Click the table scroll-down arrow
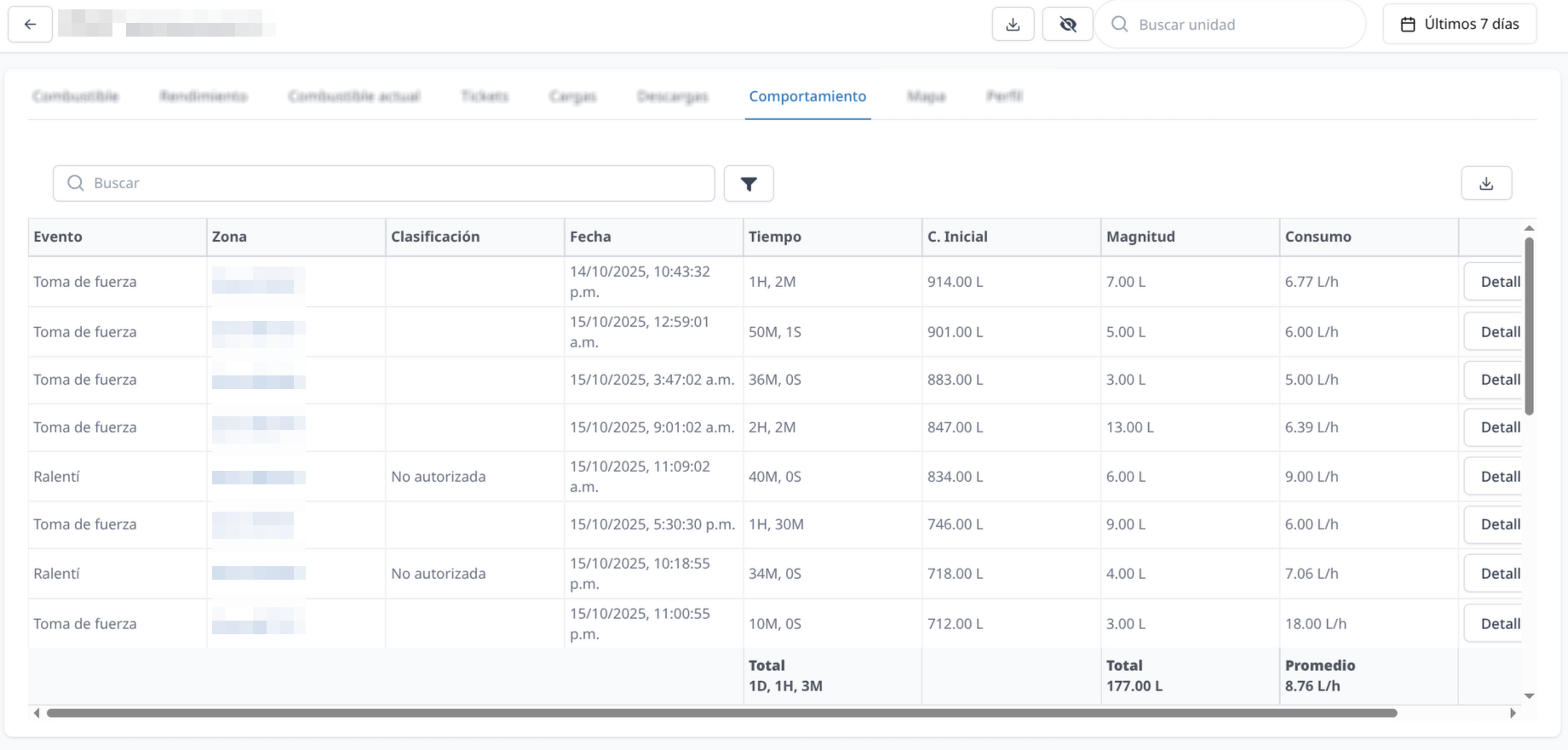 (1530, 696)
